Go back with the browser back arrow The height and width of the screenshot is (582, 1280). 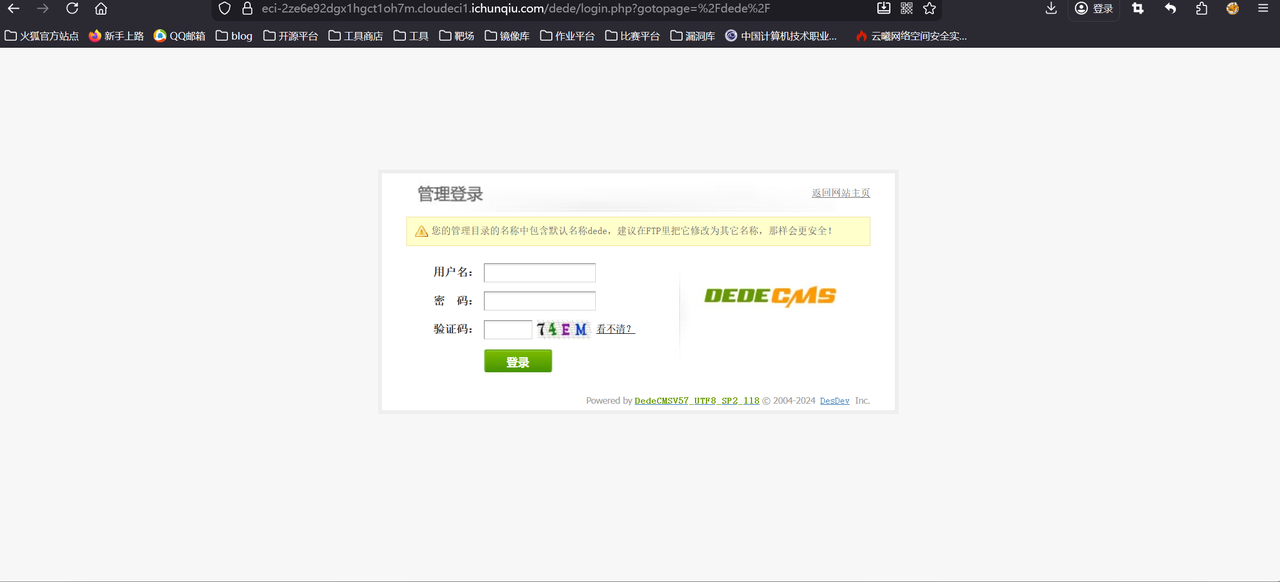(x=14, y=8)
